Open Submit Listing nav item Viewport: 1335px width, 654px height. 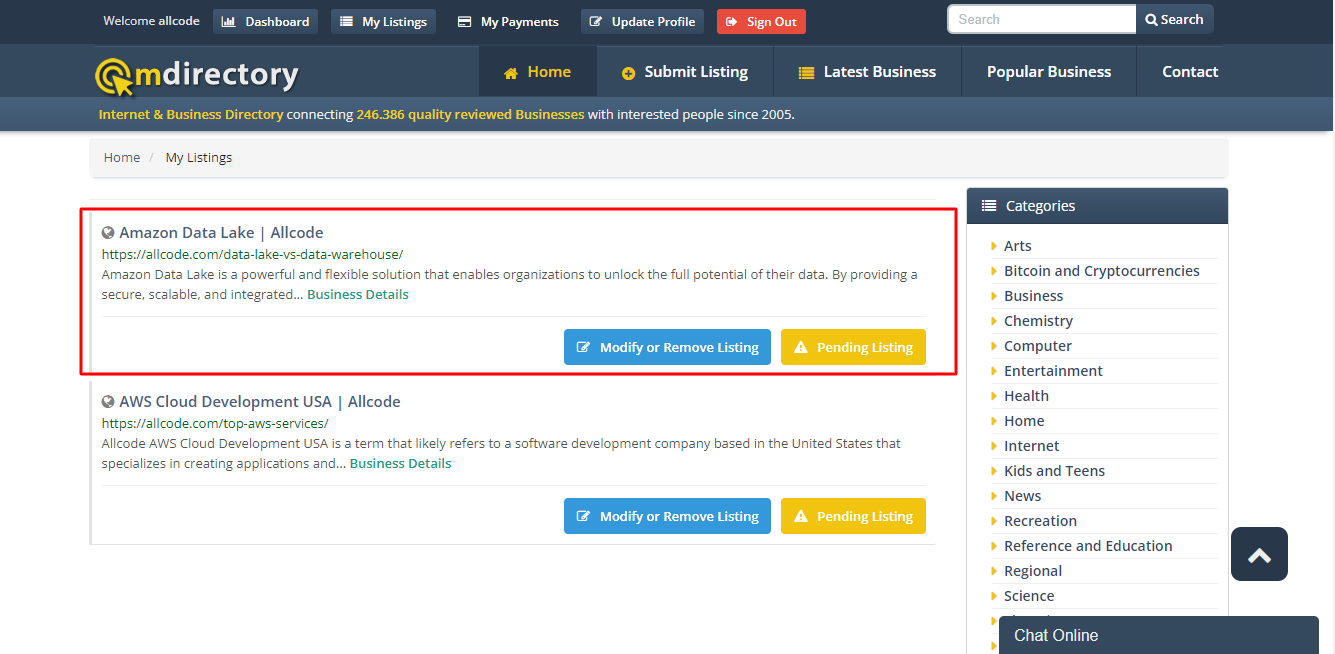click(x=685, y=72)
